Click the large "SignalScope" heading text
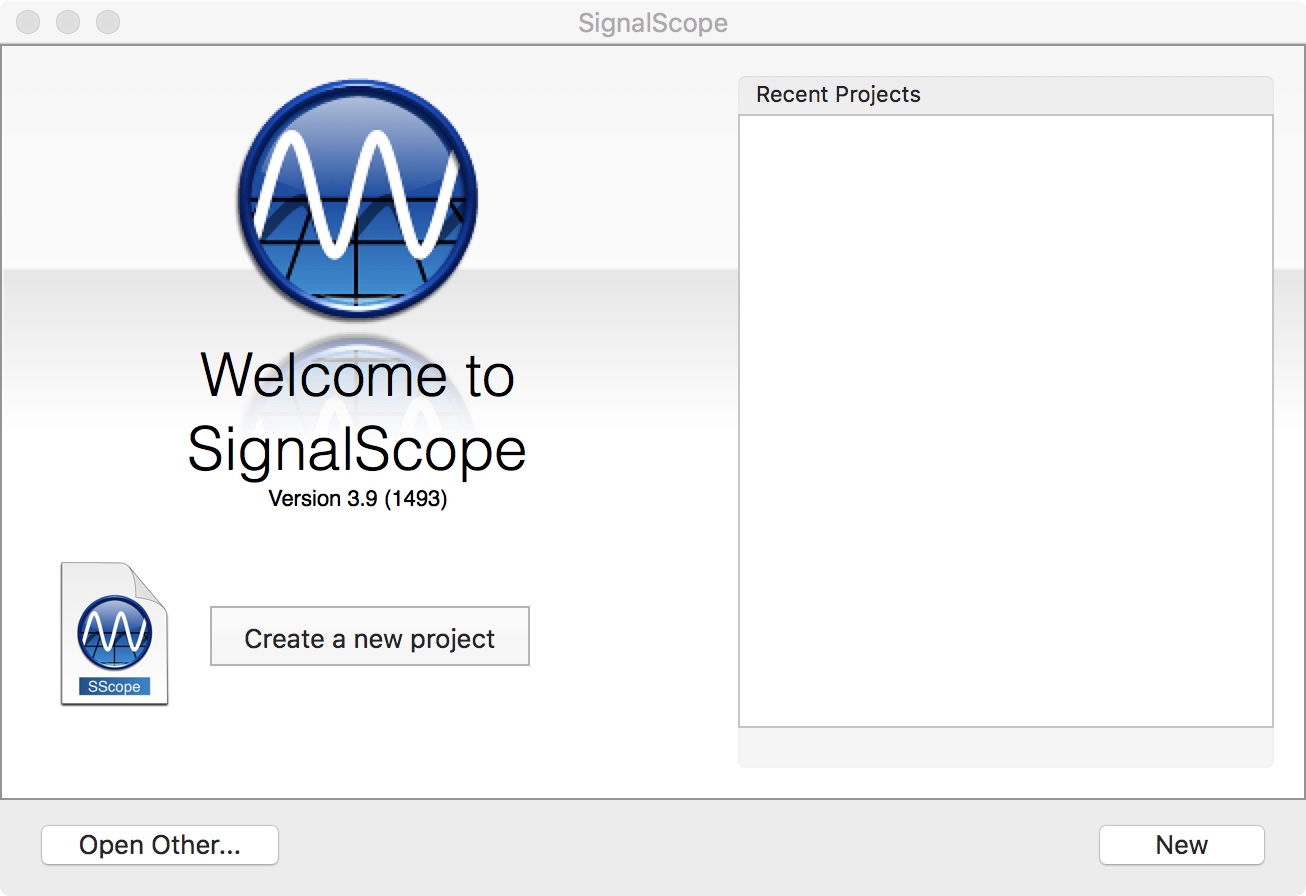The image size is (1306, 896). [x=357, y=449]
